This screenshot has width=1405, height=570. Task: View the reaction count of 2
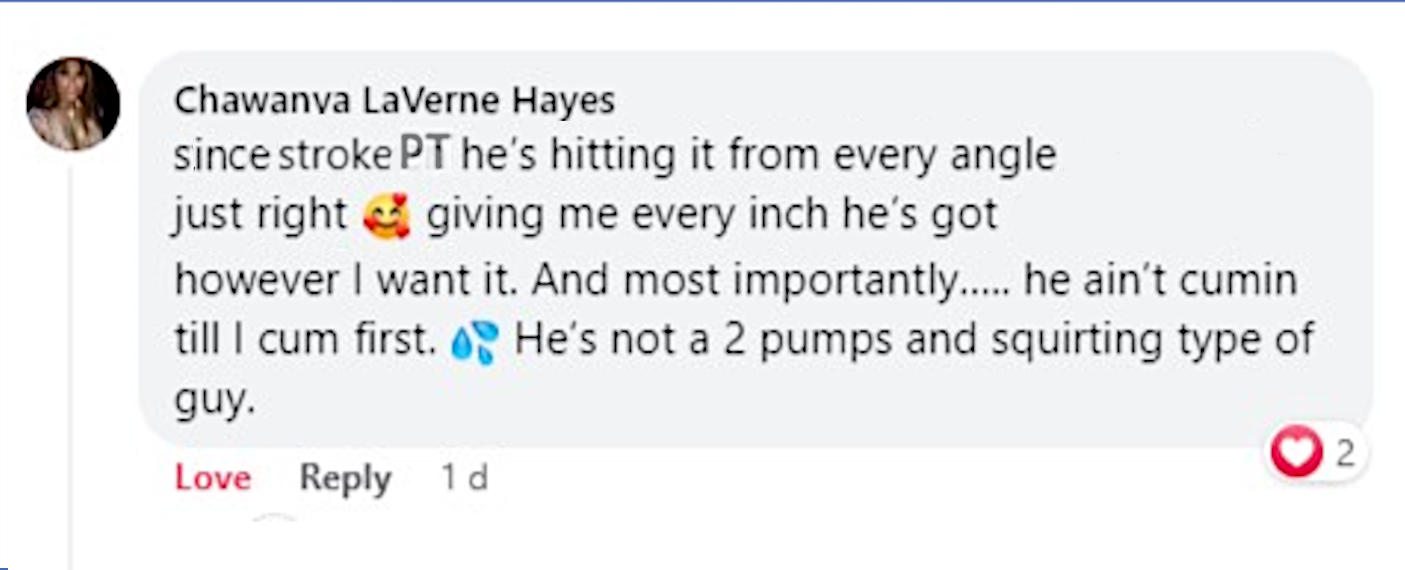point(1345,453)
